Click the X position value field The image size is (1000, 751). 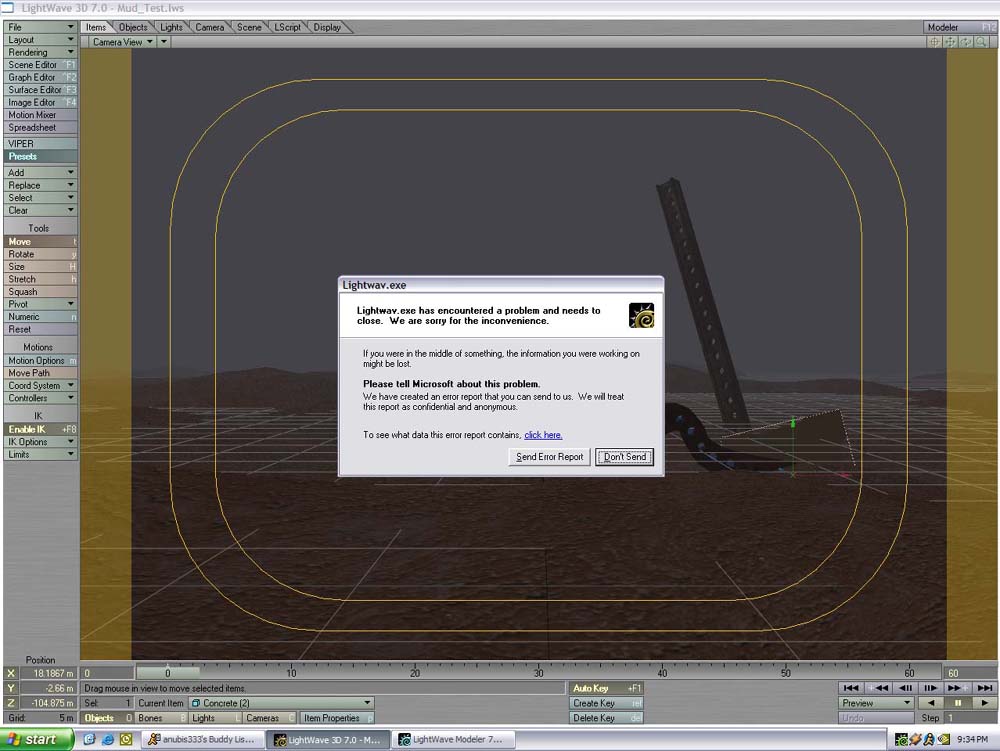pos(48,673)
